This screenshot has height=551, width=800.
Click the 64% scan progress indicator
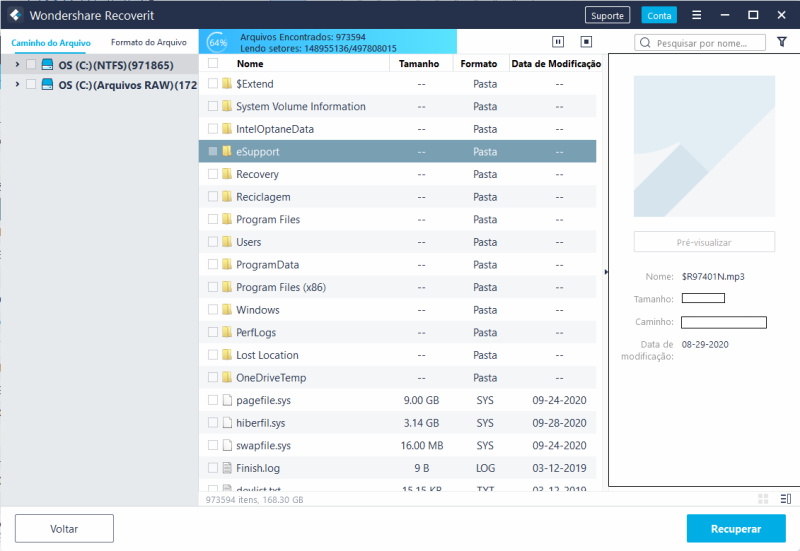coord(217,42)
